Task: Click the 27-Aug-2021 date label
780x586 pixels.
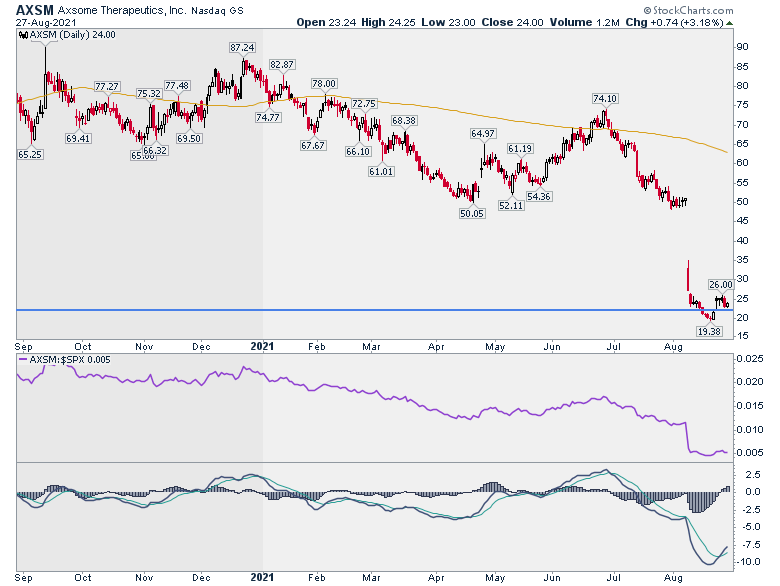Action: click(46, 22)
